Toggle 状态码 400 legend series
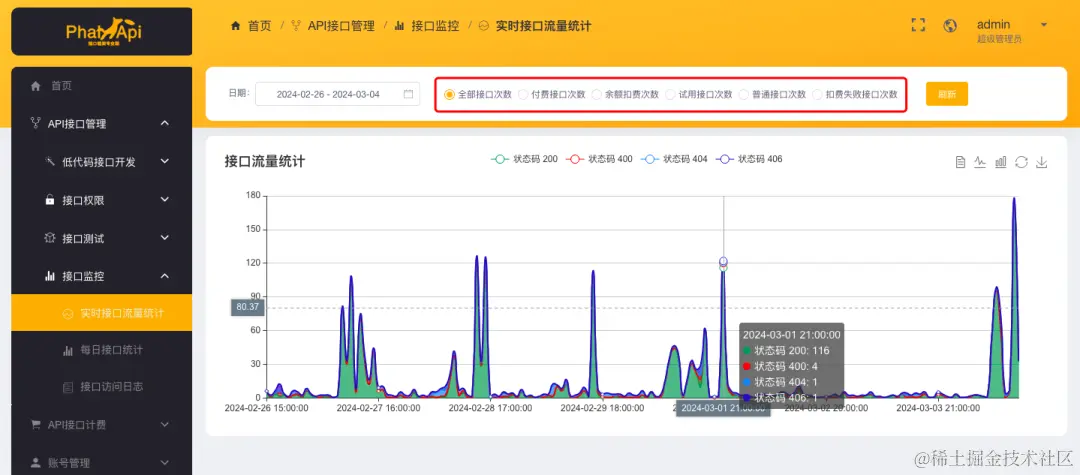The height and width of the screenshot is (475, 1080). 599,159
